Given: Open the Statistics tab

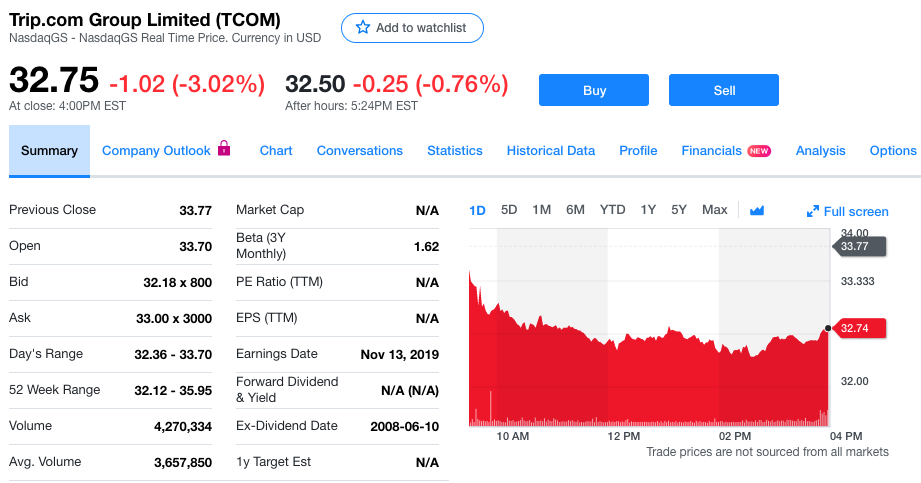Looking at the screenshot, I should click(455, 150).
